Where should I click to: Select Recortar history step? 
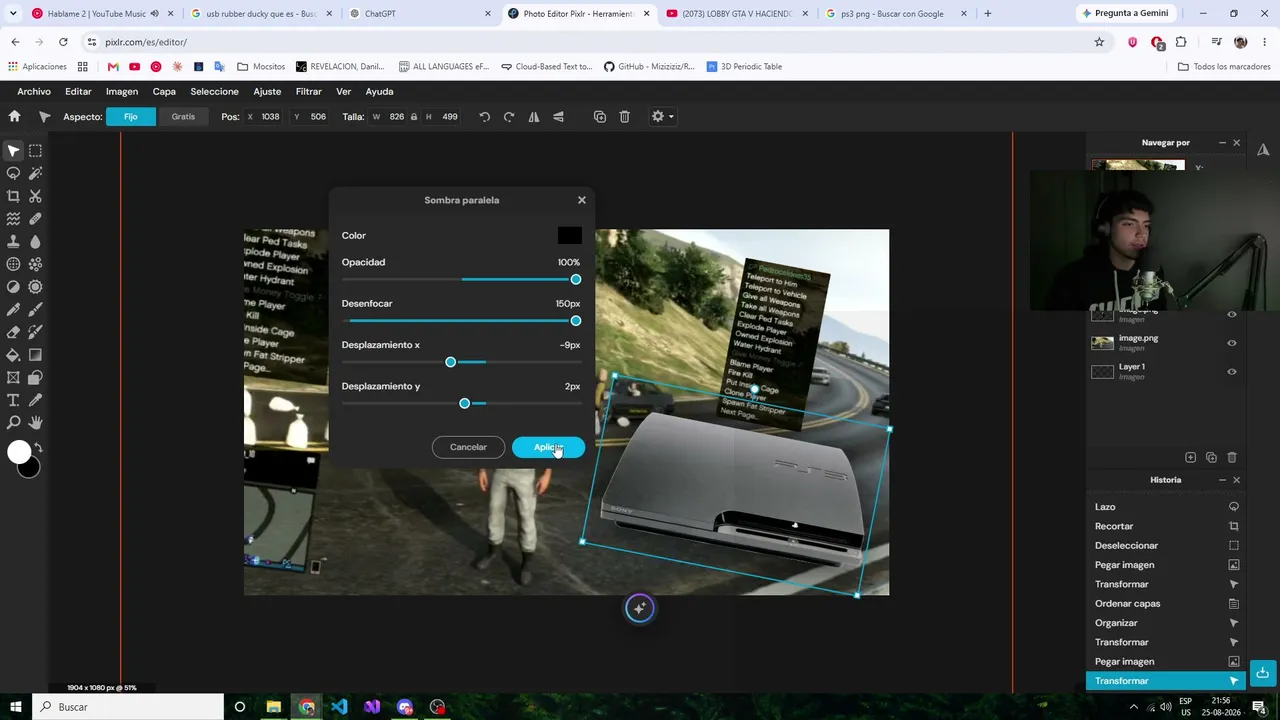(1166, 526)
